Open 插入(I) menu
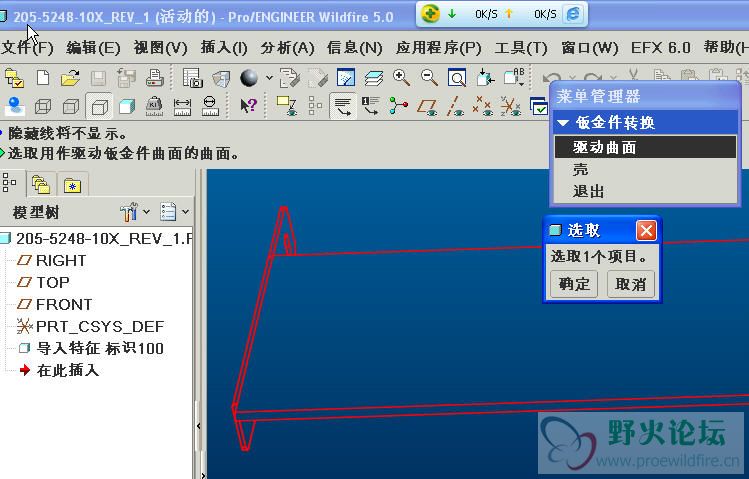 pyautogui.click(x=224, y=48)
